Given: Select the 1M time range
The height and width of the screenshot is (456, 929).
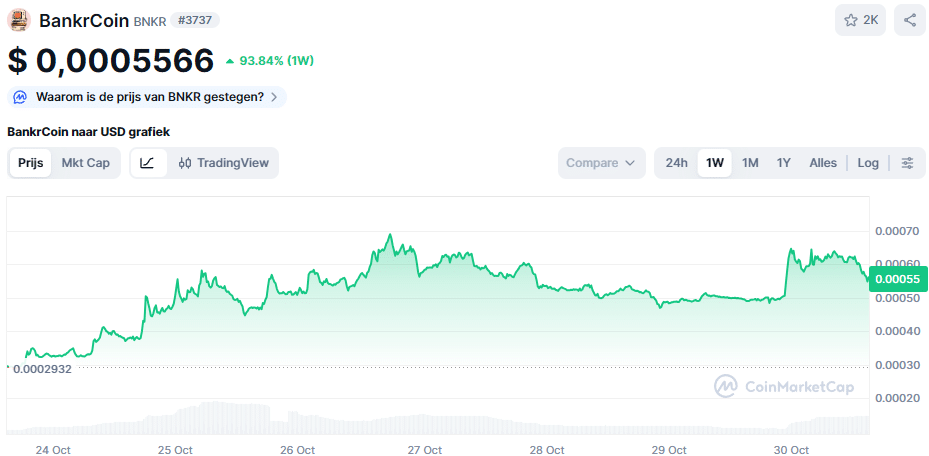Looking at the screenshot, I should point(750,163).
